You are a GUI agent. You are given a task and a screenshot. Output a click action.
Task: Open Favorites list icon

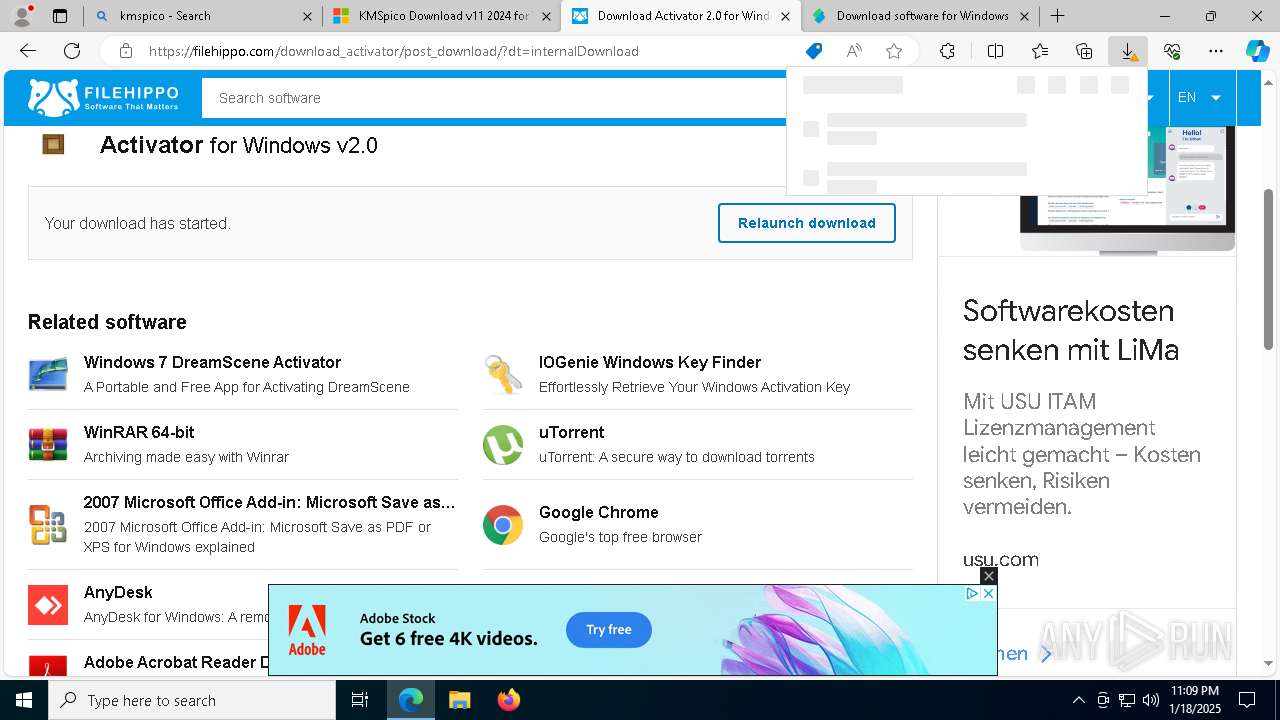[x=1040, y=51]
